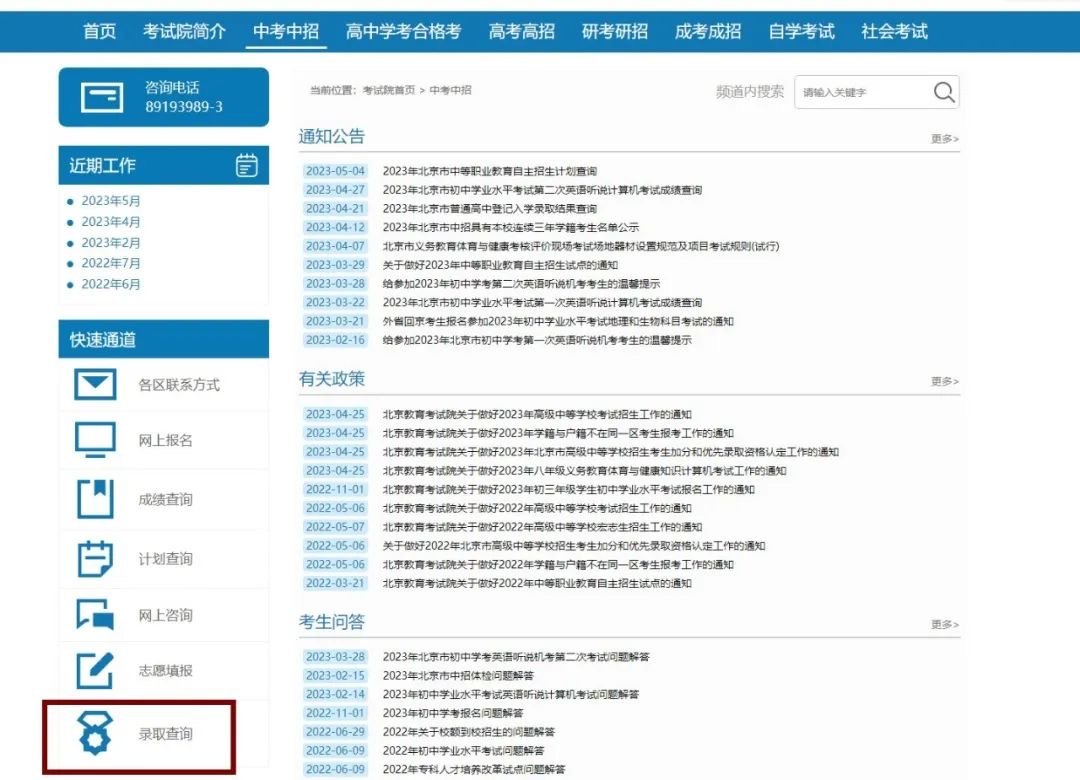
Task: Go to 首页 in the top navigation
Action: (x=99, y=31)
